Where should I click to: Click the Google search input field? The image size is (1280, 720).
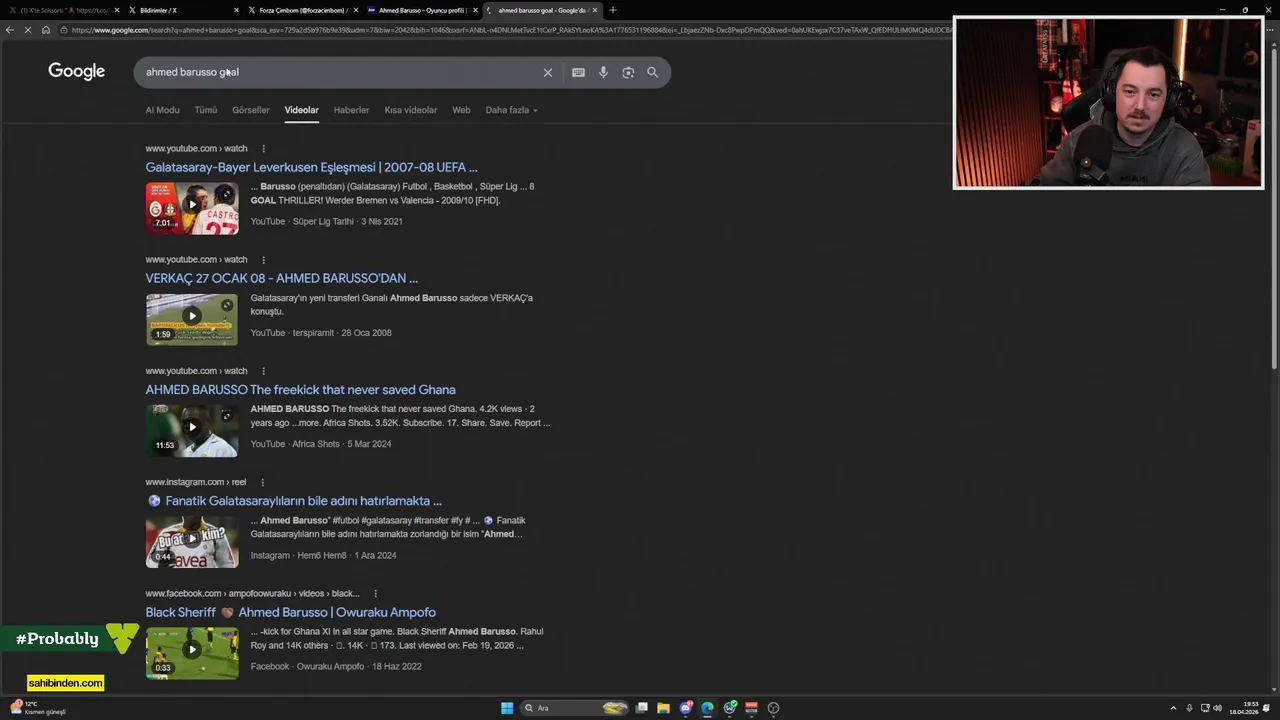[x=340, y=72]
